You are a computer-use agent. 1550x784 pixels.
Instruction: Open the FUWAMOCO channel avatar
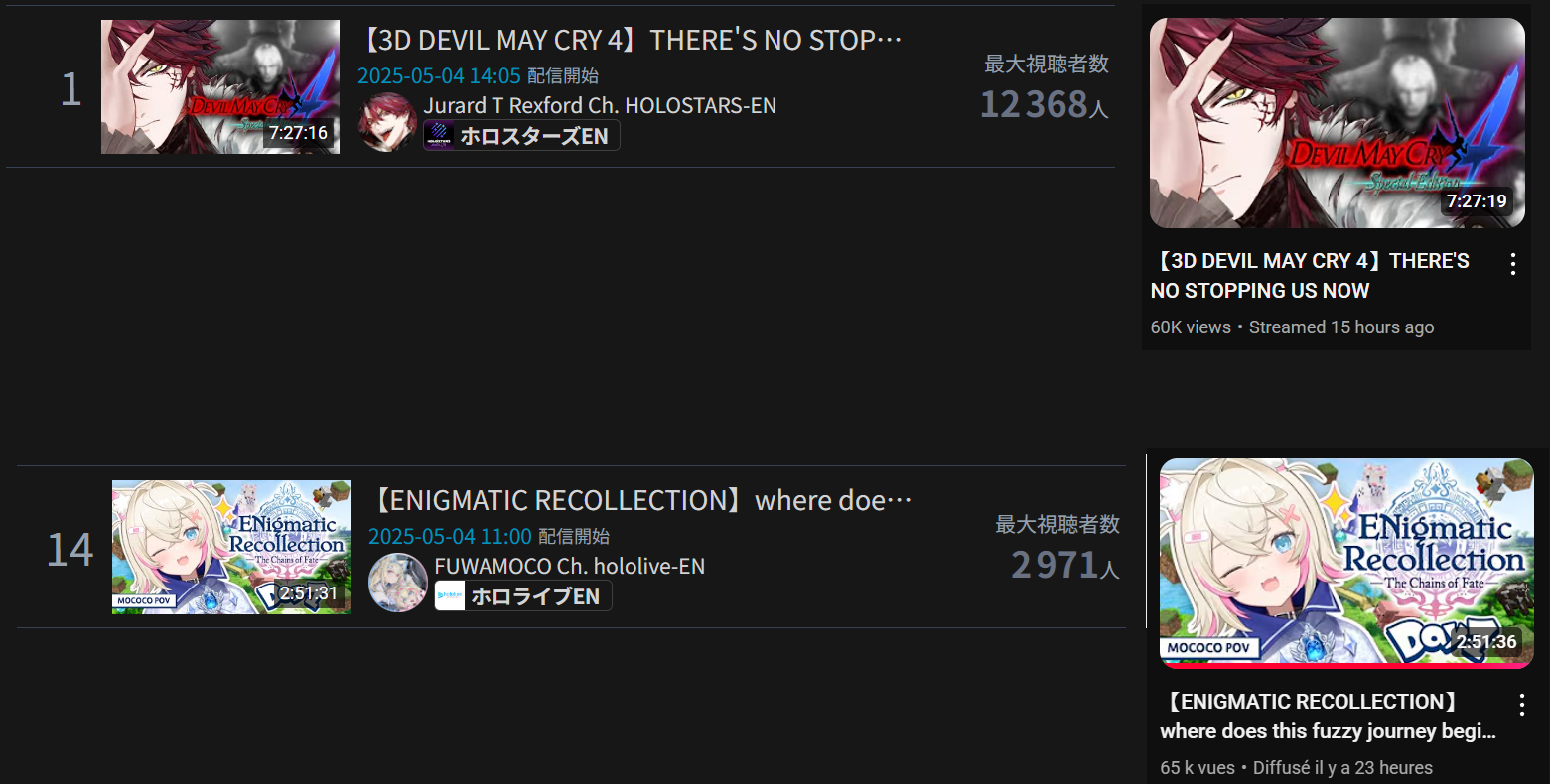click(398, 583)
